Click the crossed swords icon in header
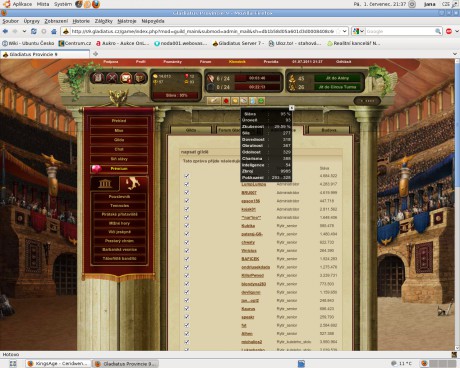Image resolution: width=460 pixels, height=368 pixels. [x=112, y=78]
